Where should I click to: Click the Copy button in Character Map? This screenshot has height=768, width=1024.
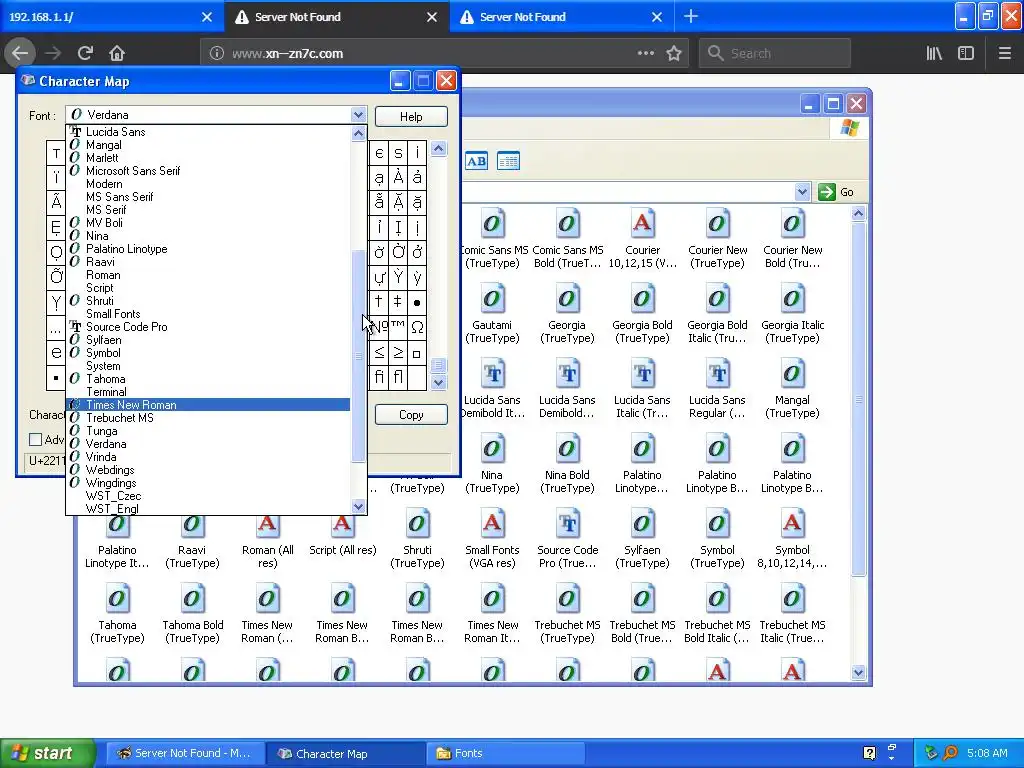click(x=411, y=415)
